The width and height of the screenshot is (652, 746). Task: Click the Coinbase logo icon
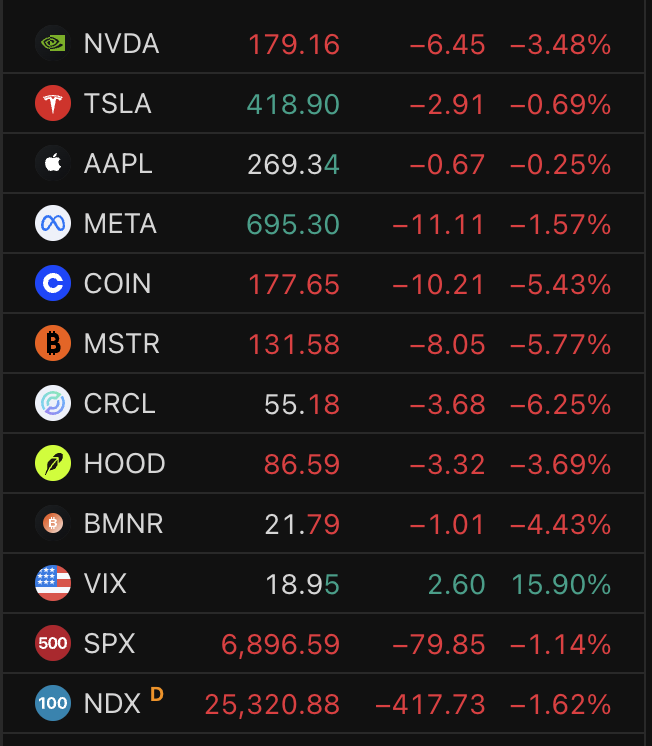tap(52, 284)
